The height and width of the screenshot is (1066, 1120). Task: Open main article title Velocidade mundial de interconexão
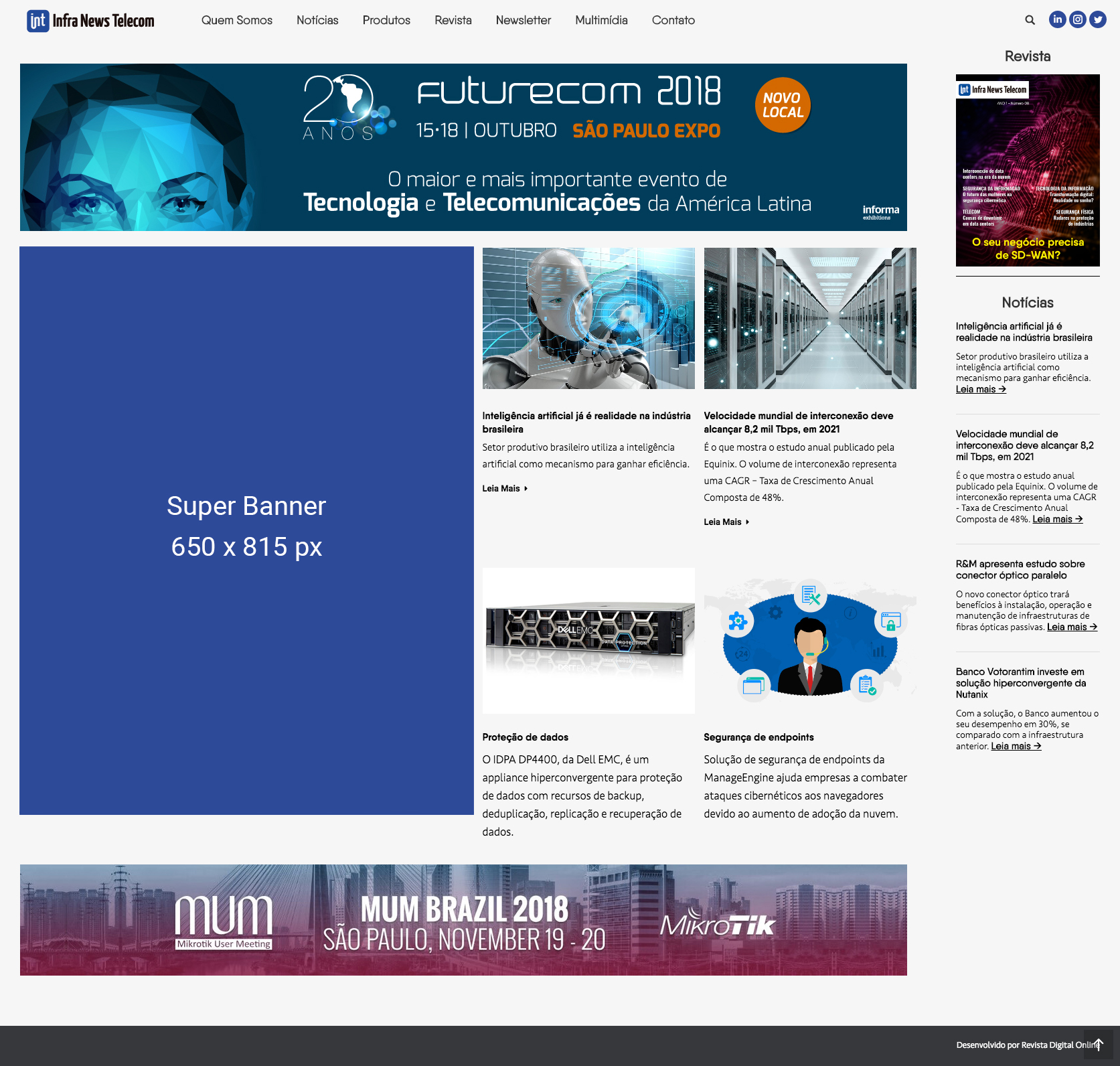(799, 423)
